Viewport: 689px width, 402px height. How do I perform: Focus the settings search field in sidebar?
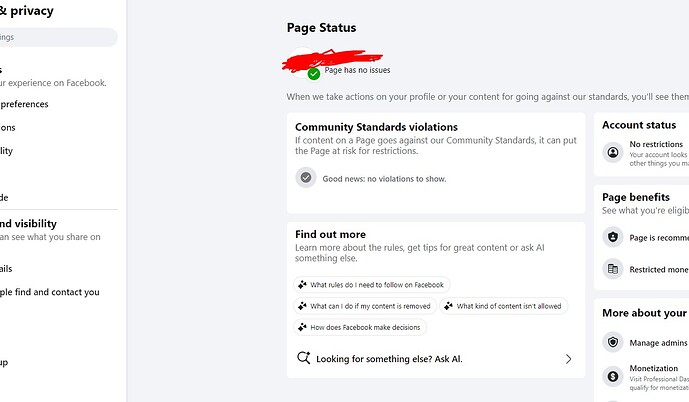tap(57, 37)
